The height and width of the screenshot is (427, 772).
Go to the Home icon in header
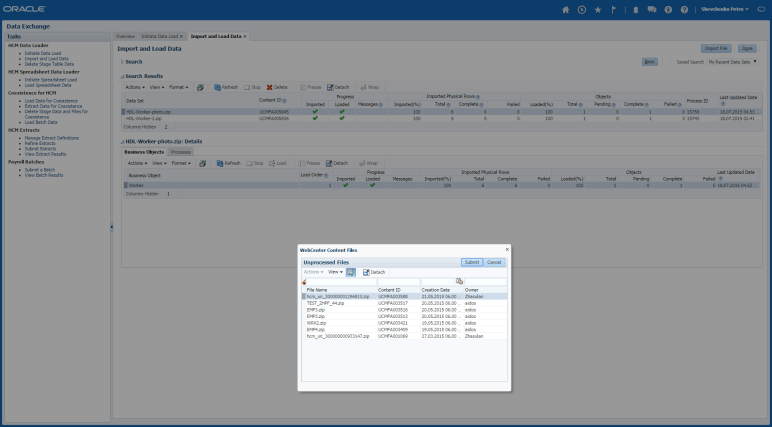click(x=565, y=10)
